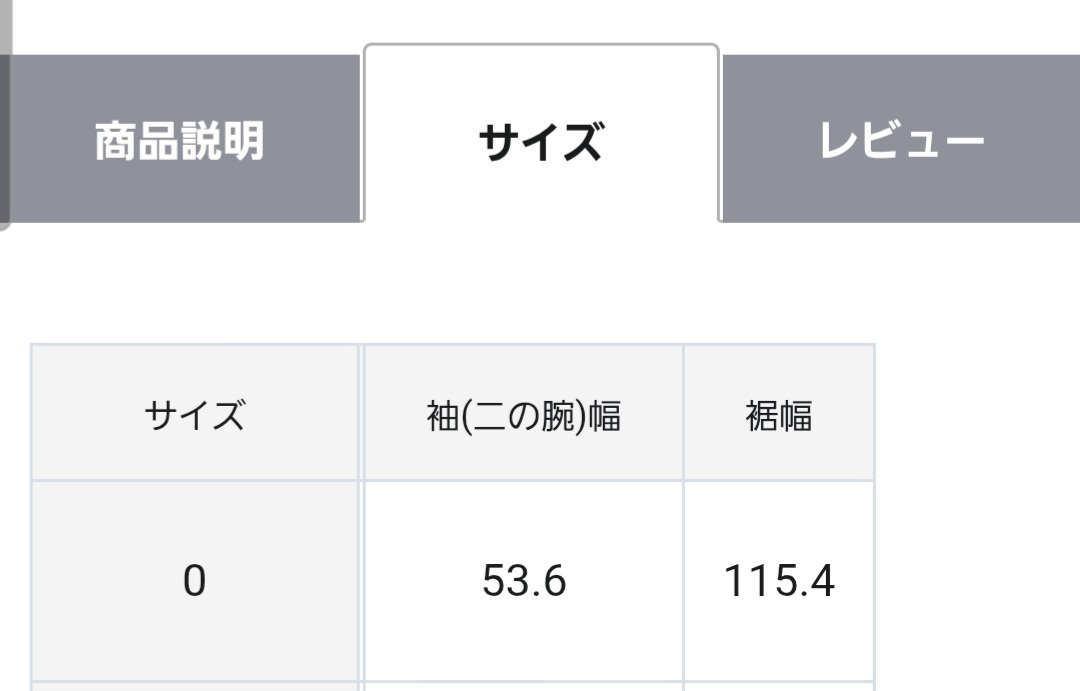The width and height of the screenshot is (1080, 691).
Task: Click the partially visible left edge panel
Action: tap(4, 140)
